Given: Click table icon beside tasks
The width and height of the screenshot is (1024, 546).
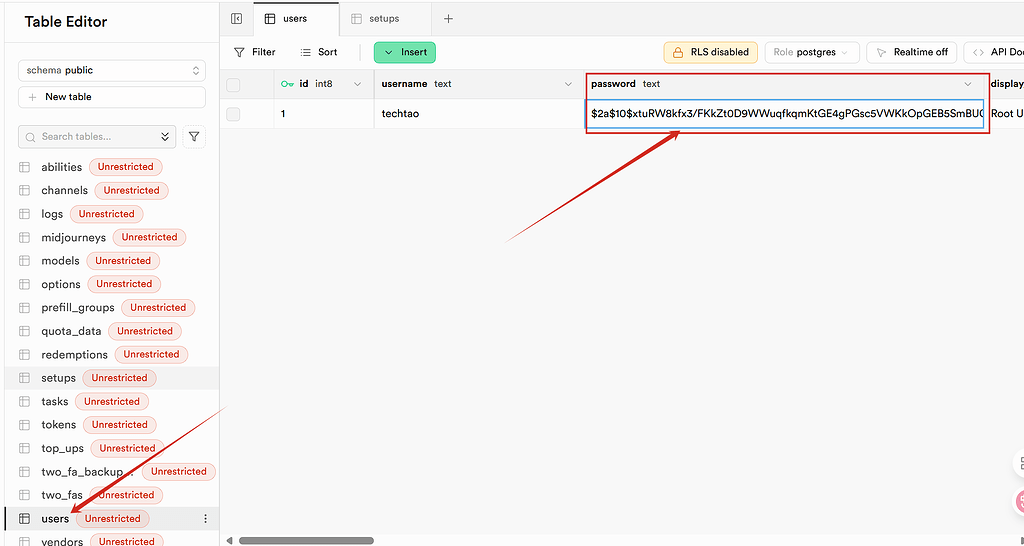Looking at the screenshot, I should pyautogui.click(x=25, y=402).
